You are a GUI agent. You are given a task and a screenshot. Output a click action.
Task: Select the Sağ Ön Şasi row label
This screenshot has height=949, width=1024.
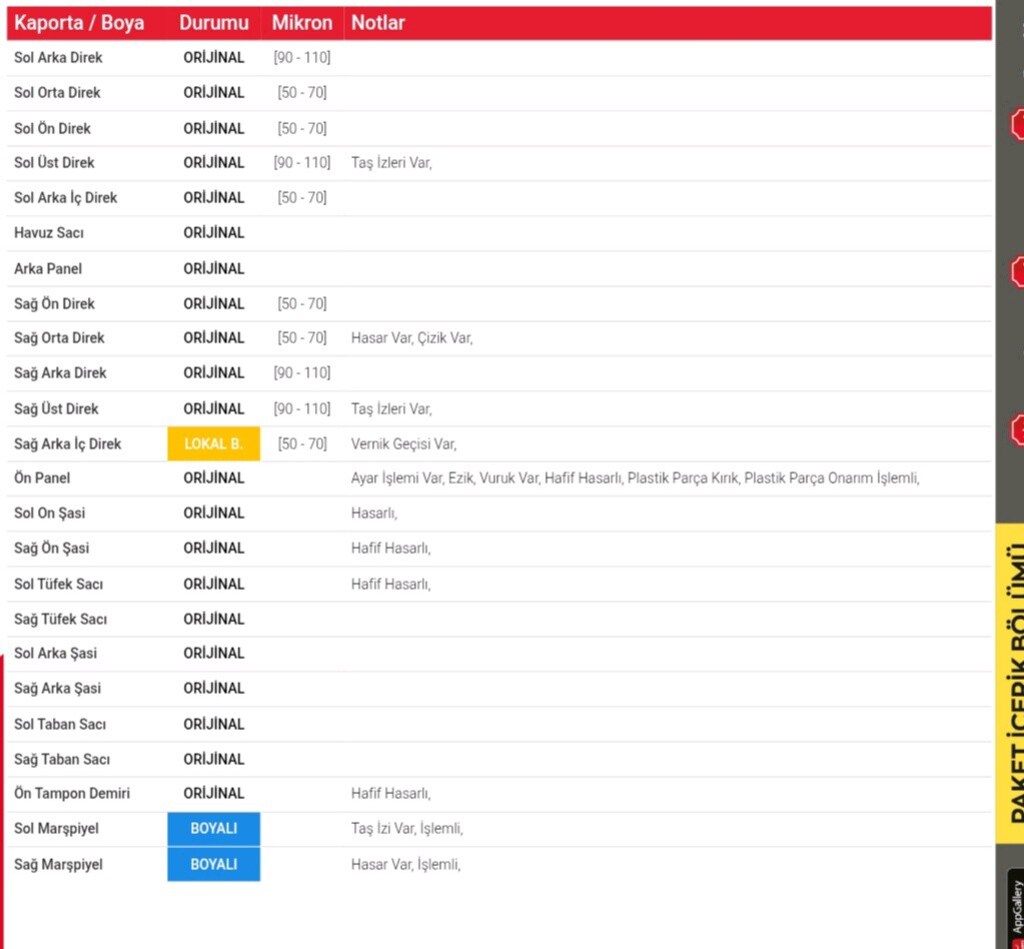coord(52,548)
